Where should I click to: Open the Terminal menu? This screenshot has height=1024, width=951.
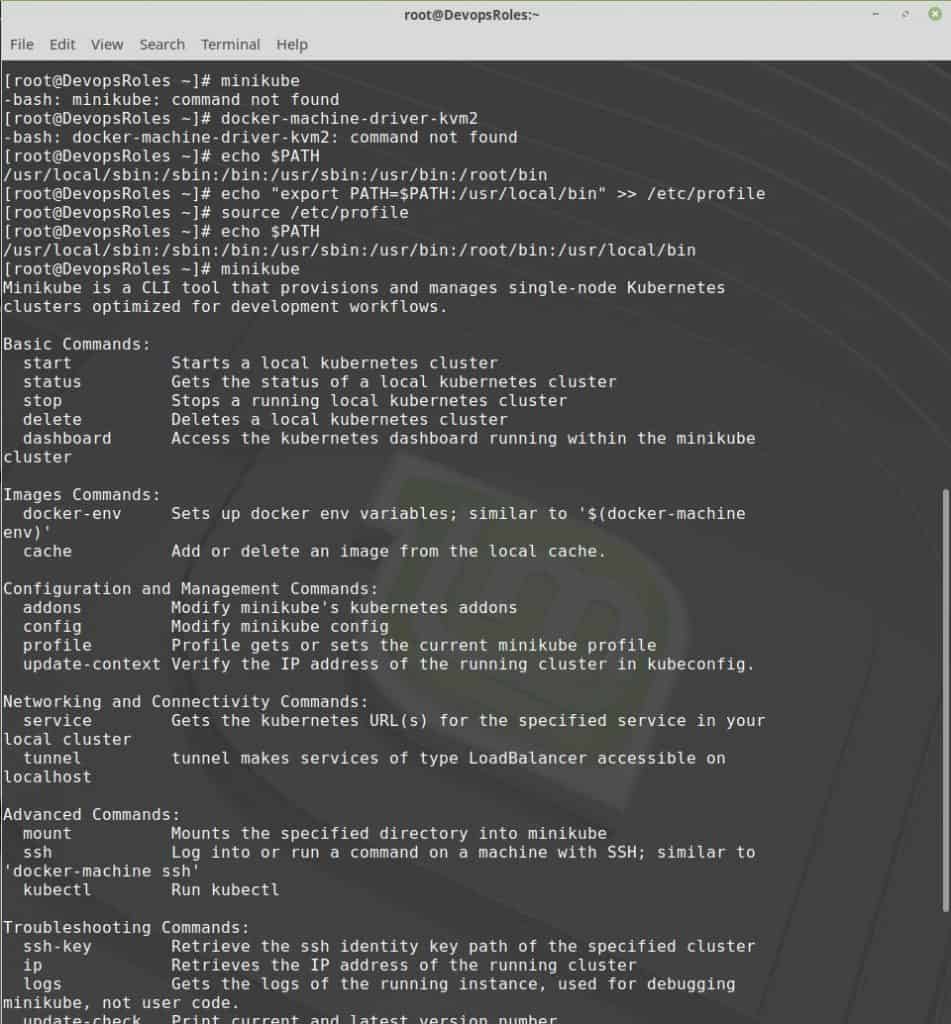[x=230, y=44]
